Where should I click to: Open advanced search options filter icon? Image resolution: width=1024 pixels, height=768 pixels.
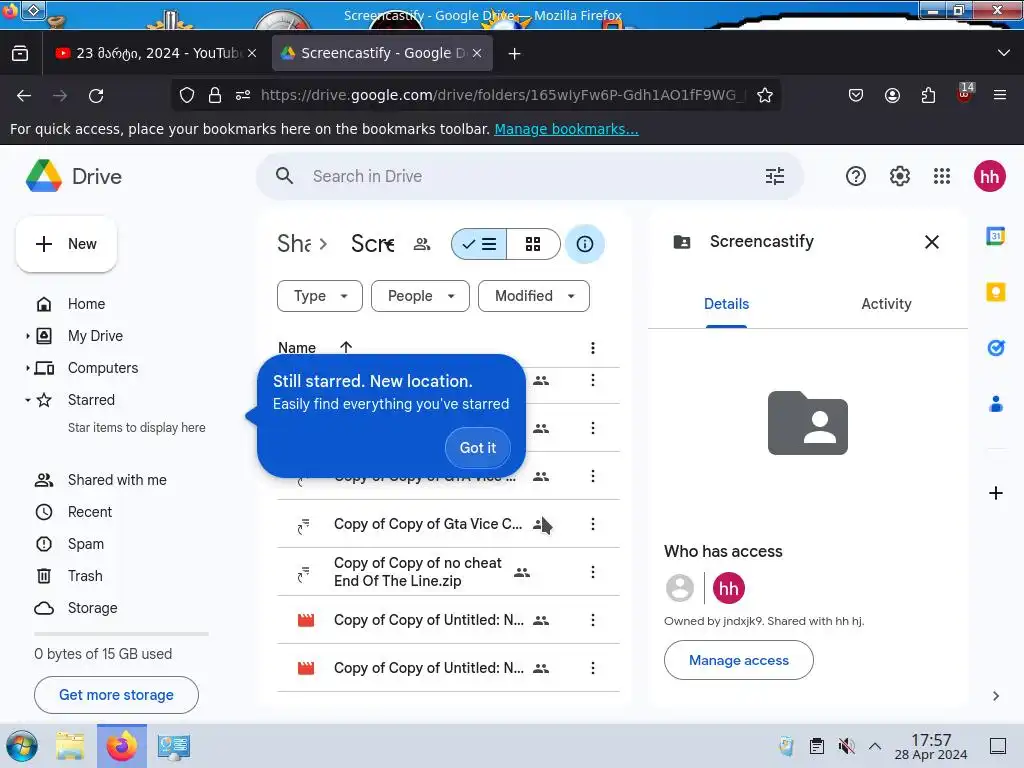point(775,176)
